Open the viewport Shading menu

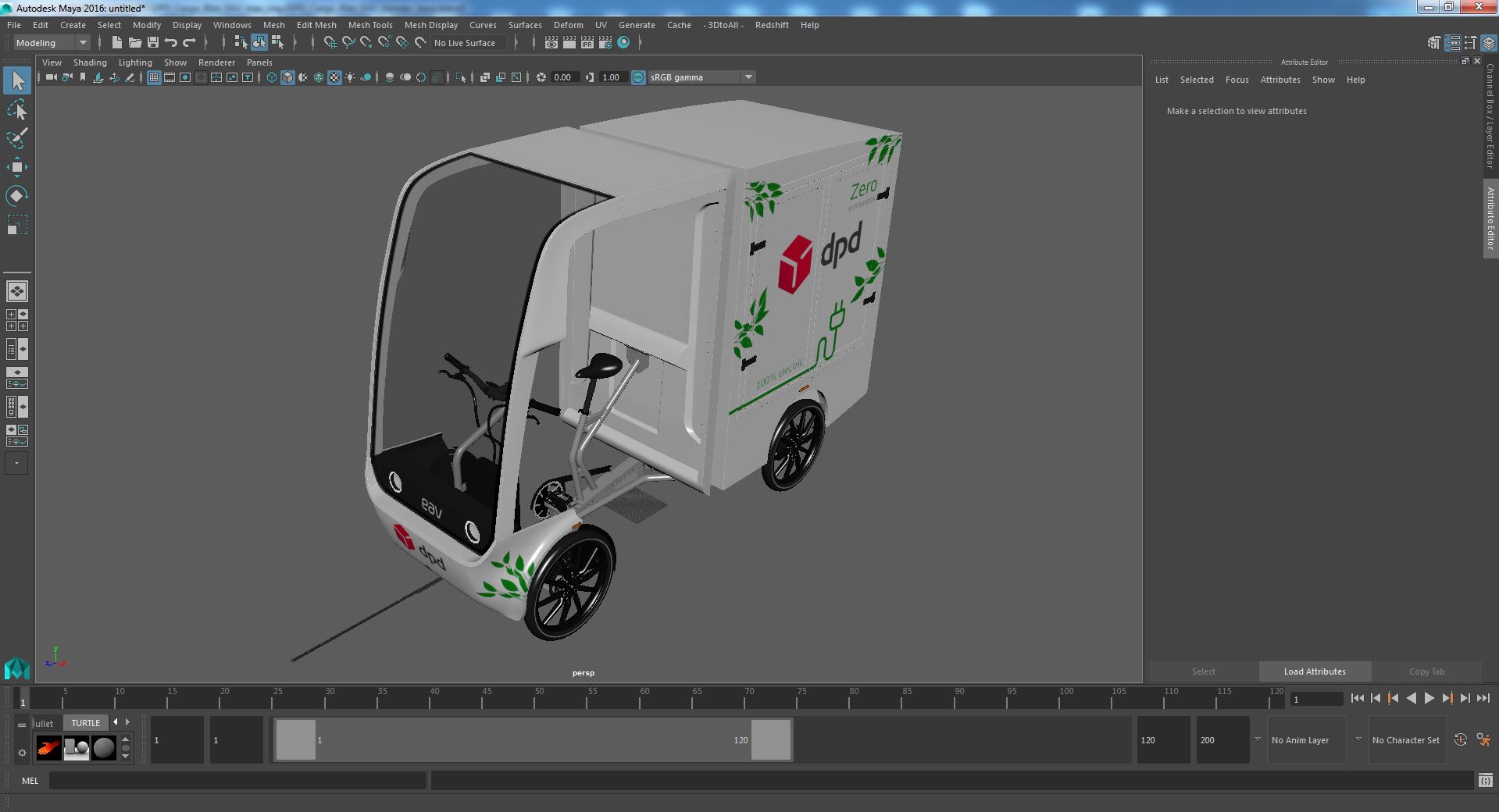[x=90, y=62]
